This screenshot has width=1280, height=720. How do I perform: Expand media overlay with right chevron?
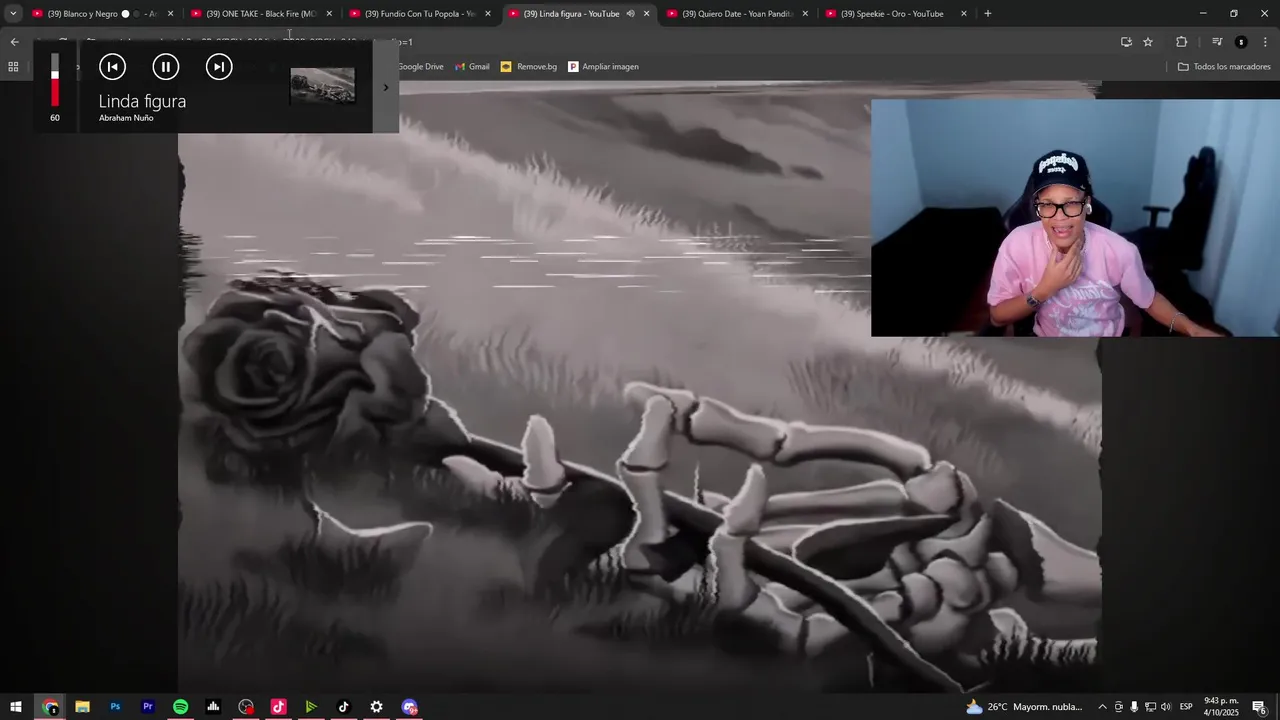[x=386, y=87]
